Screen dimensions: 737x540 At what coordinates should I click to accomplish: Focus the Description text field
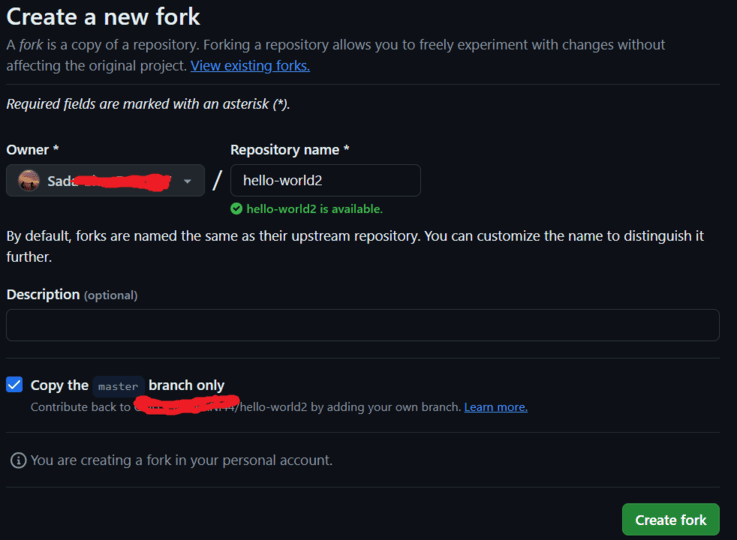click(362, 325)
